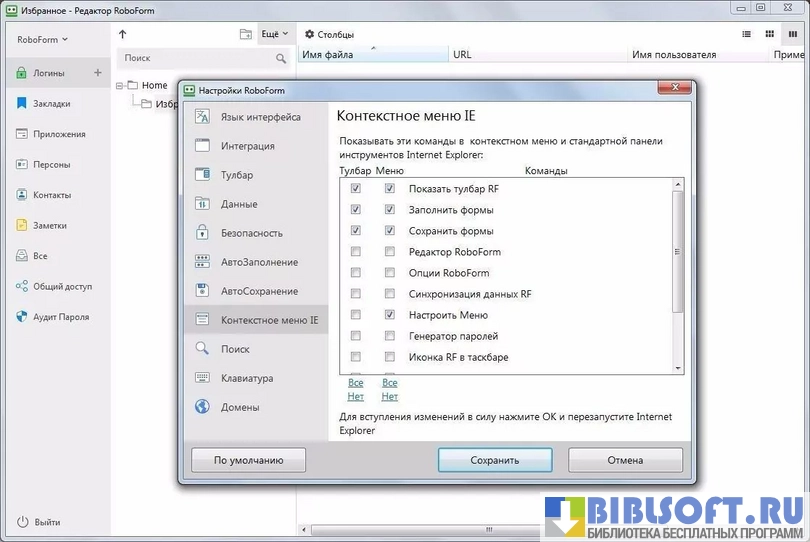Switch to АвтоЗаполнение settings tab

pos(258,262)
